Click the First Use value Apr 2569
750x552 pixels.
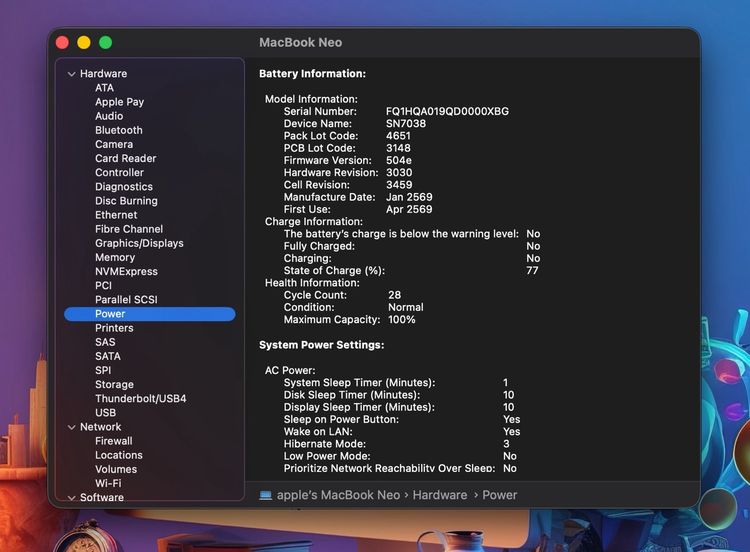click(409, 210)
